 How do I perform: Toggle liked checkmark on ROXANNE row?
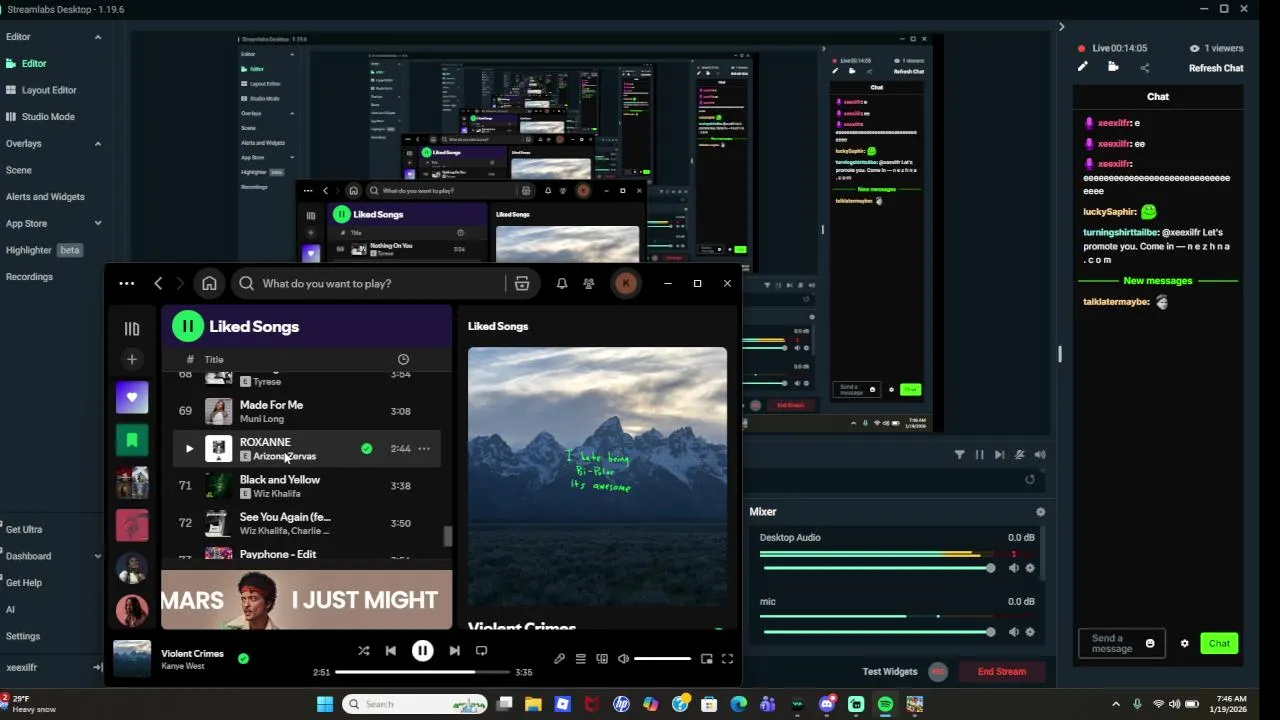(x=367, y=449)
